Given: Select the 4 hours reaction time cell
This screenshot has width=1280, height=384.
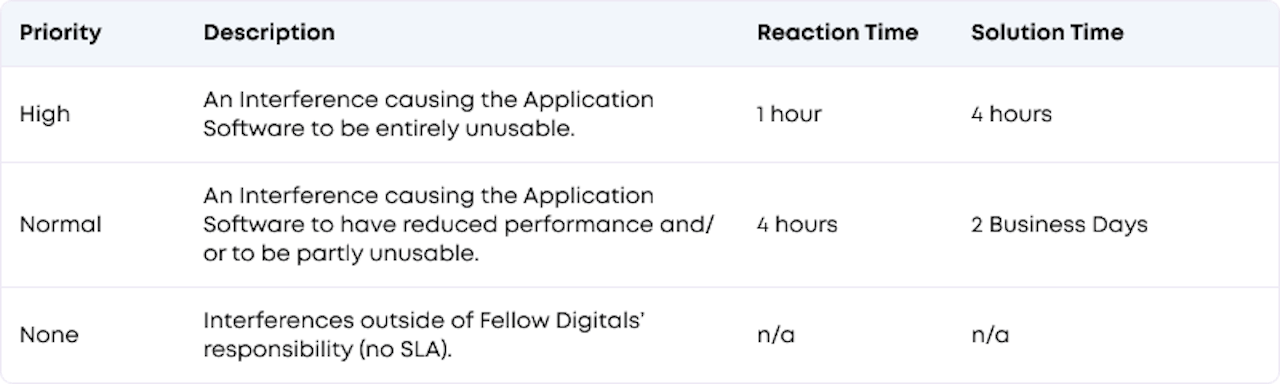Looking at the screenshot, I should [797, 224].
